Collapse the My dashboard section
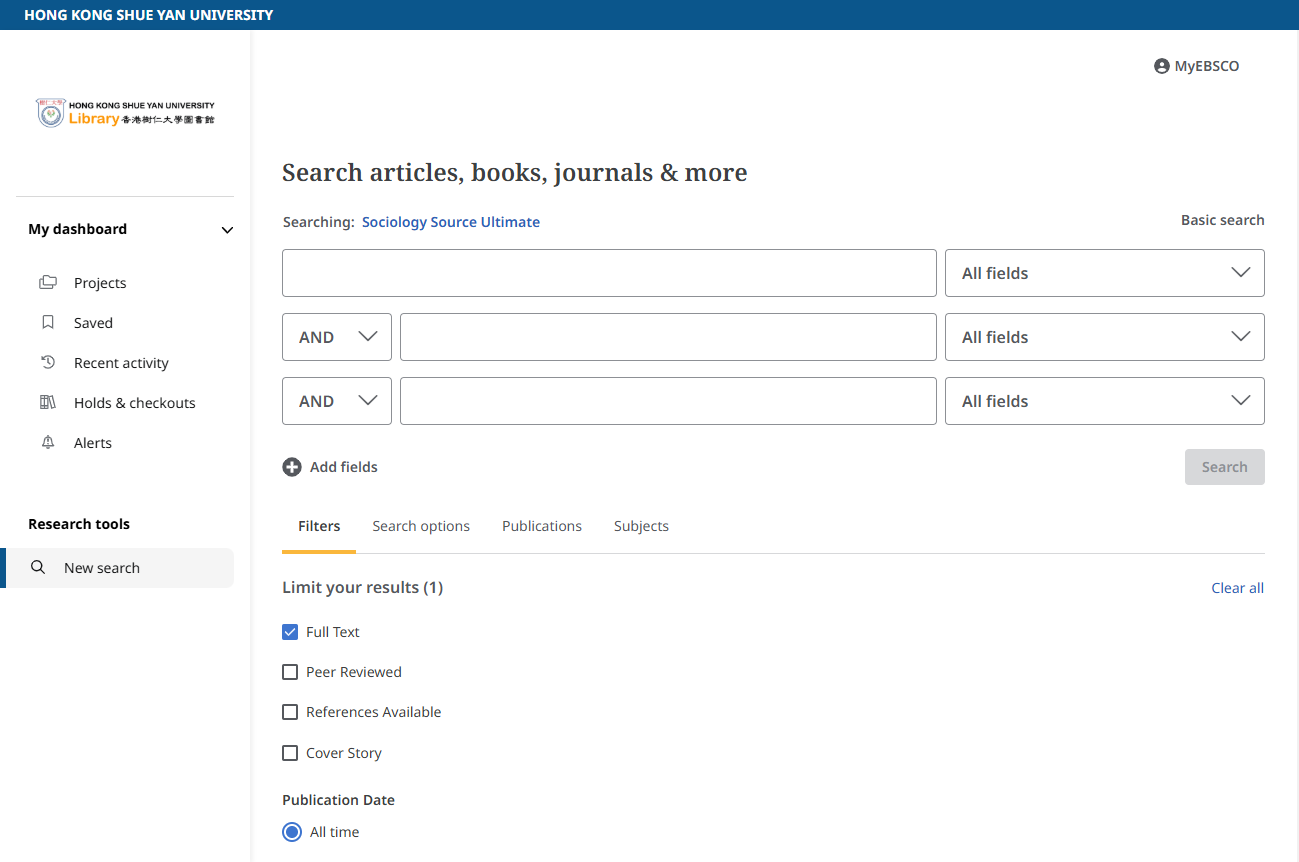The height and width of the screenshot is (862, 1299). click(227, 230)
